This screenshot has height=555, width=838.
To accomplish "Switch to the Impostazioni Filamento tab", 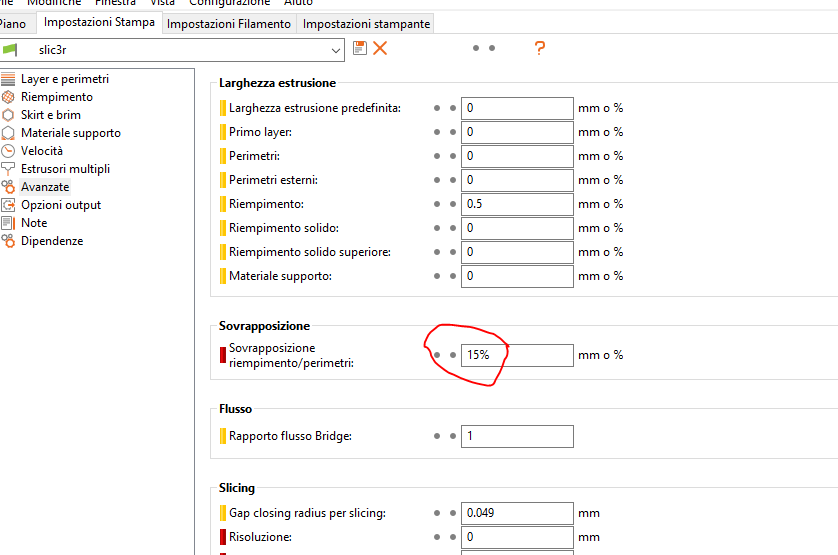I will coord(229,23).
